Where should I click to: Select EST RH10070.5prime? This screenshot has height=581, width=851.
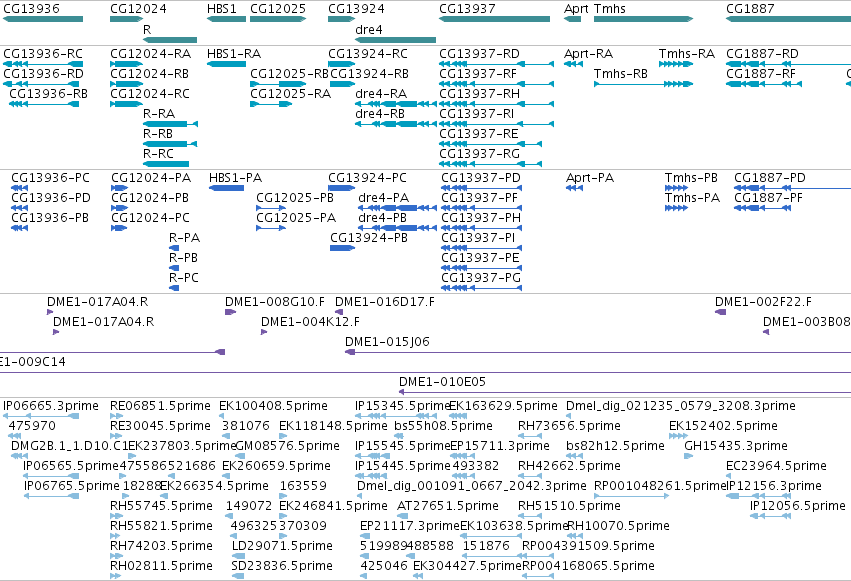pyautogui.click(x=575, y=536)
